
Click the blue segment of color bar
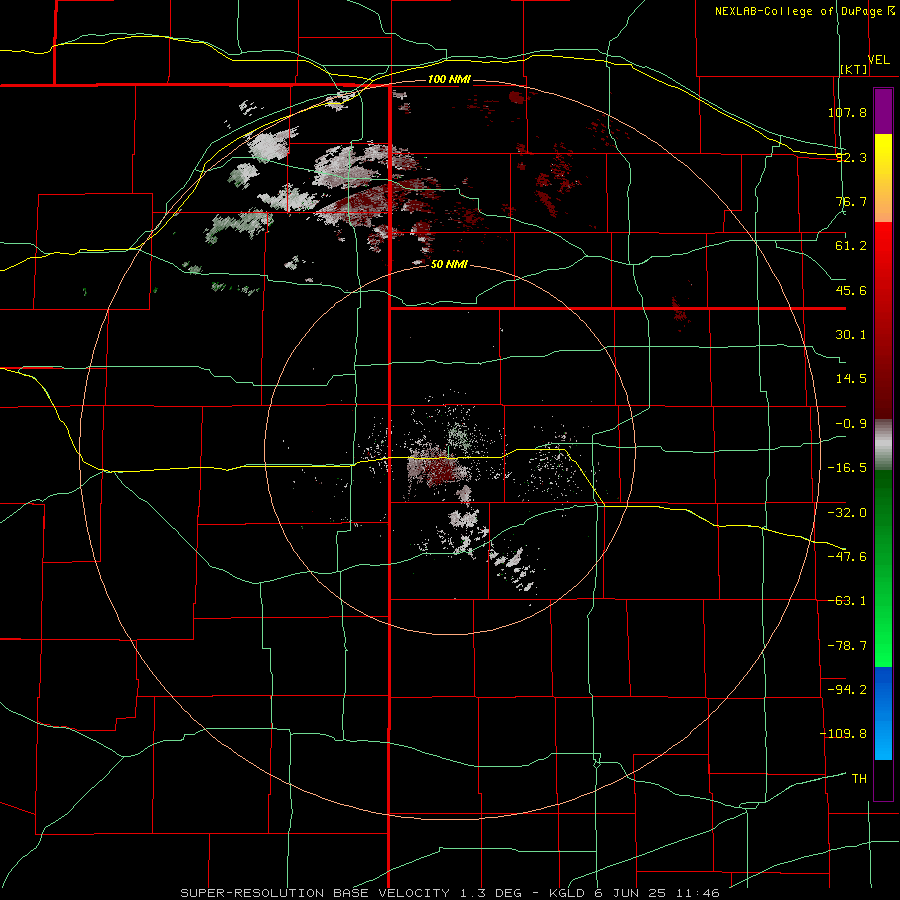click(x=883, y=713)
